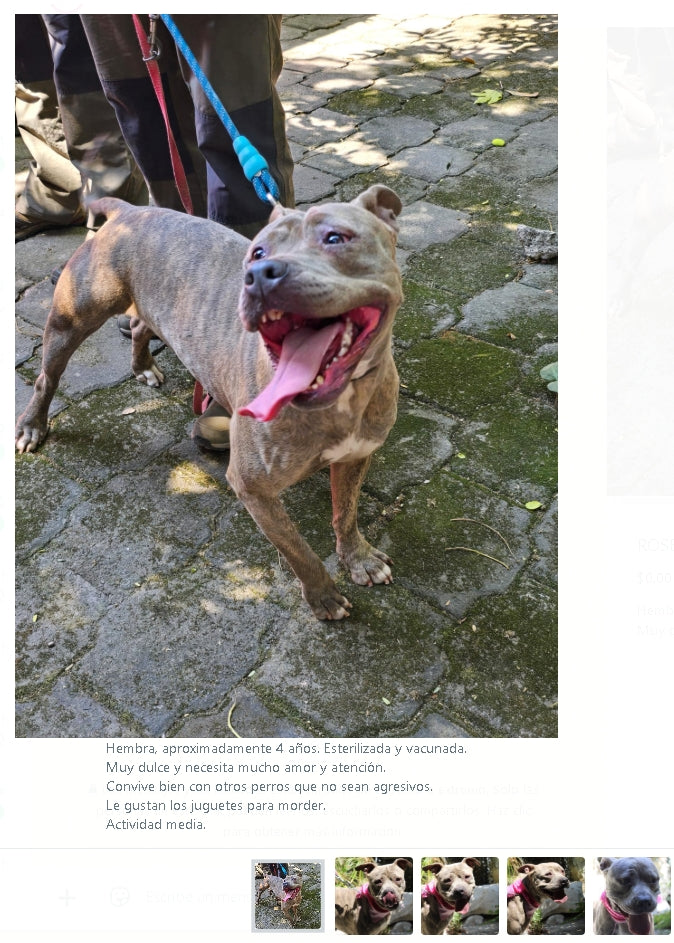
Task: Open the gray dog close-up thumbnail
Action: point(632,895)
